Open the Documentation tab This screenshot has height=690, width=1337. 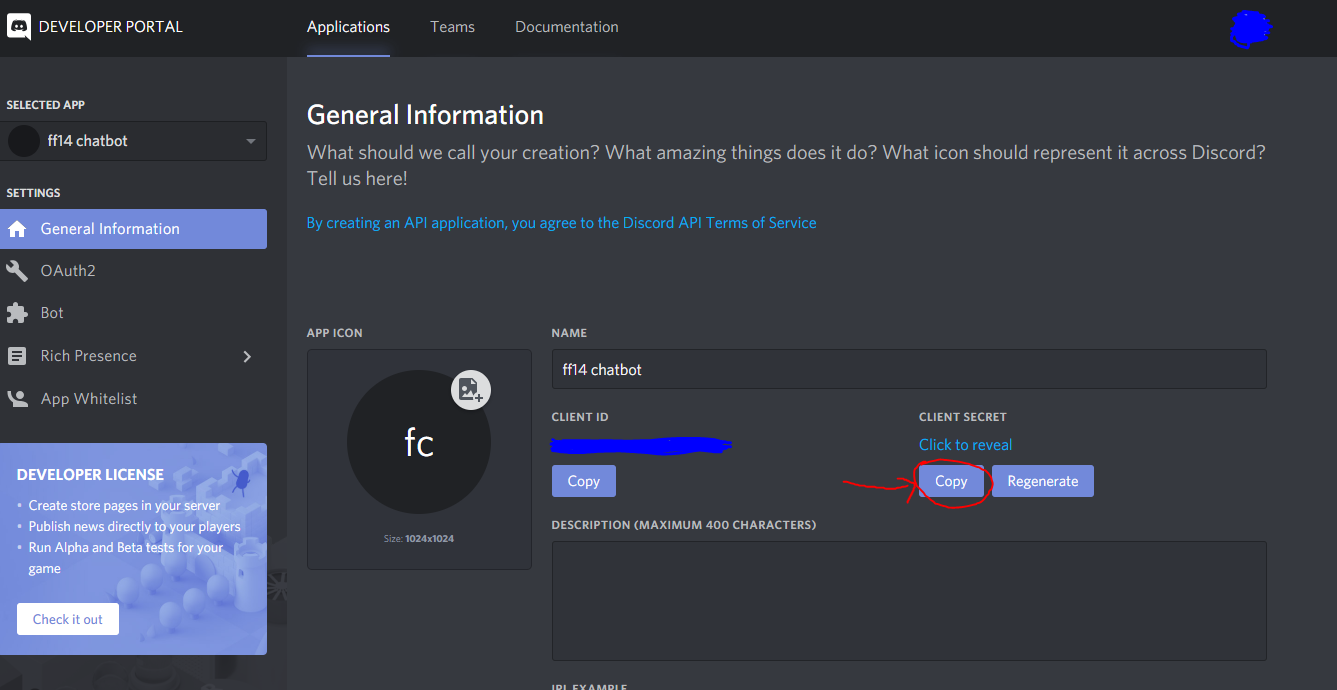[566, 27]
